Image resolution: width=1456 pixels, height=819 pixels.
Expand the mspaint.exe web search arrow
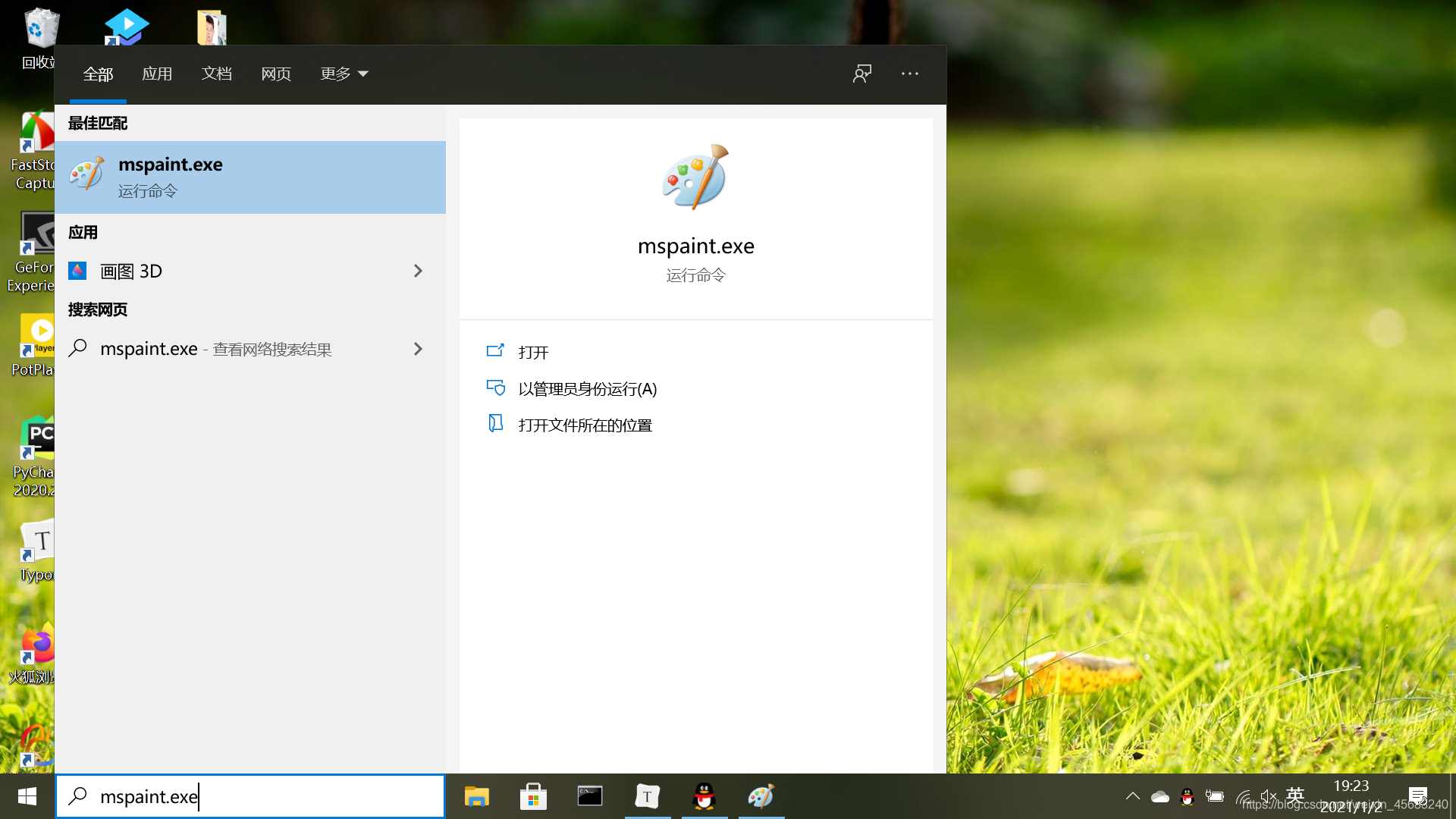tap(418, 349)
